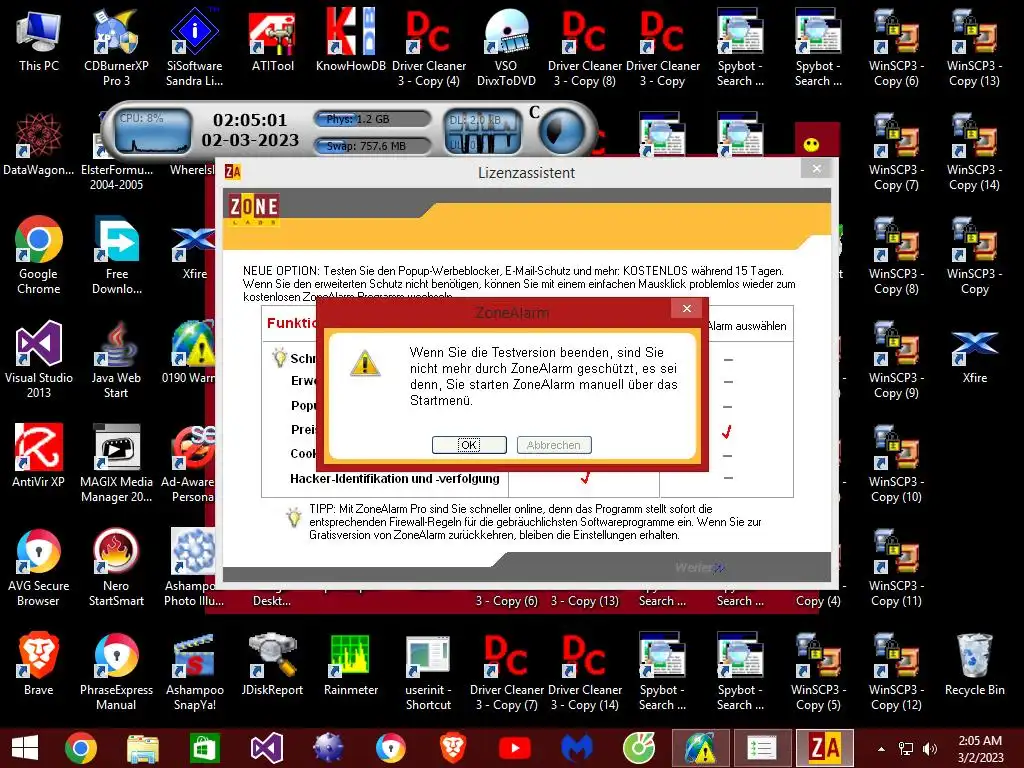Viewport: 1024px width, 768px height.
Task: Open CDBurnerXP Pro 3 icon
Action: pyautogui.click(x=116, y=48)
